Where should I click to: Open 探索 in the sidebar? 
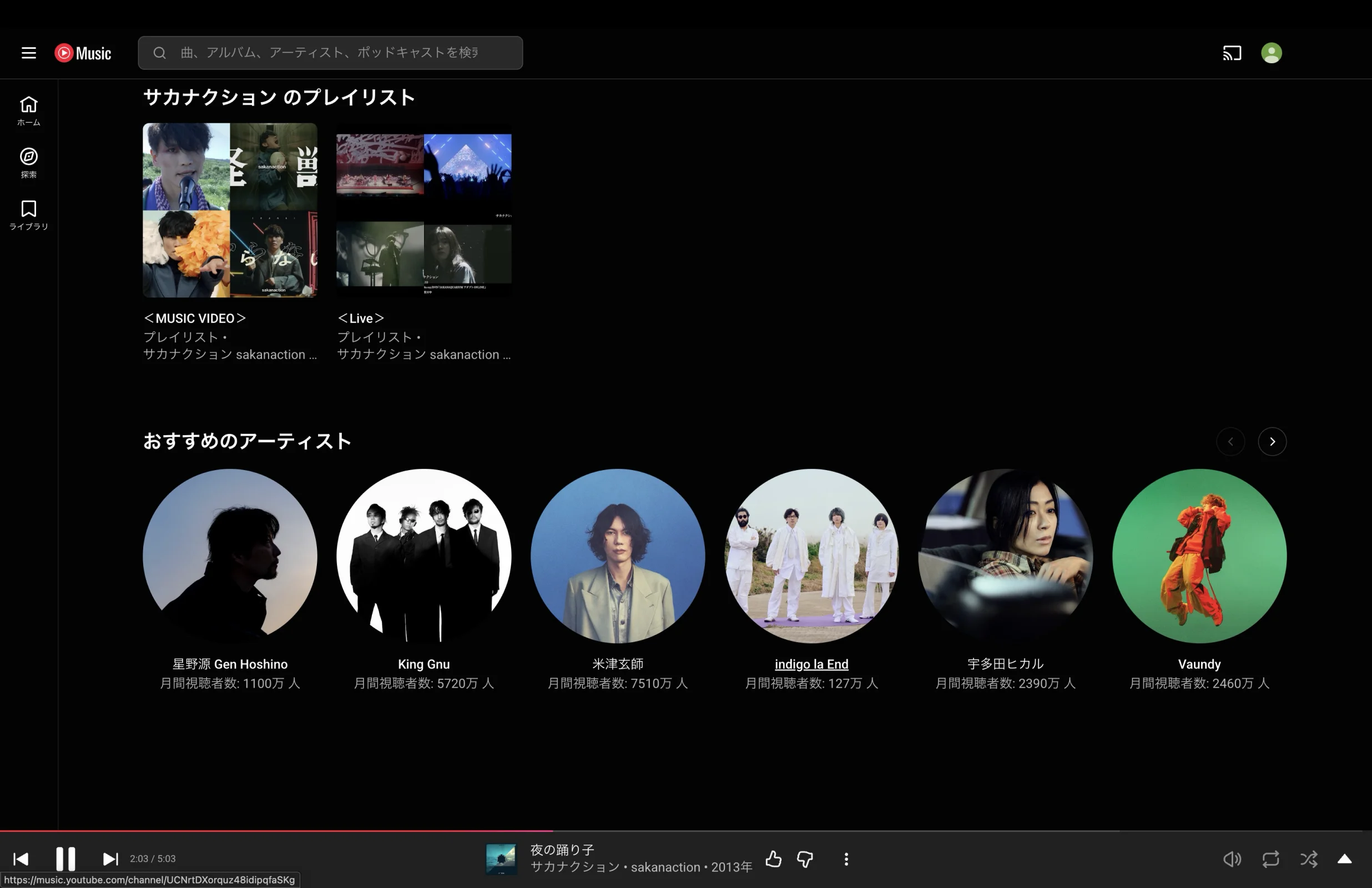click(x=29, y=163)
